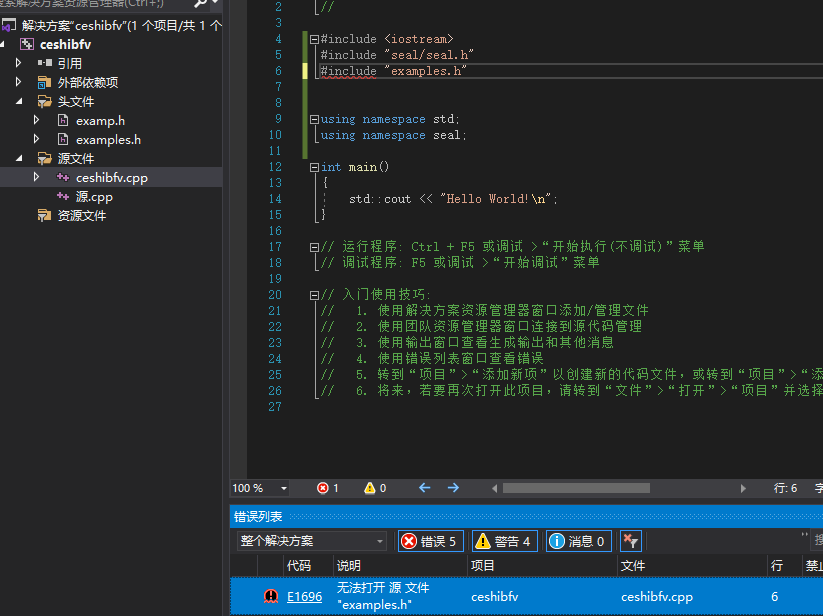823x616 pixels.
Task: Collapse the 头文件 node
Action: click(19, 101)
